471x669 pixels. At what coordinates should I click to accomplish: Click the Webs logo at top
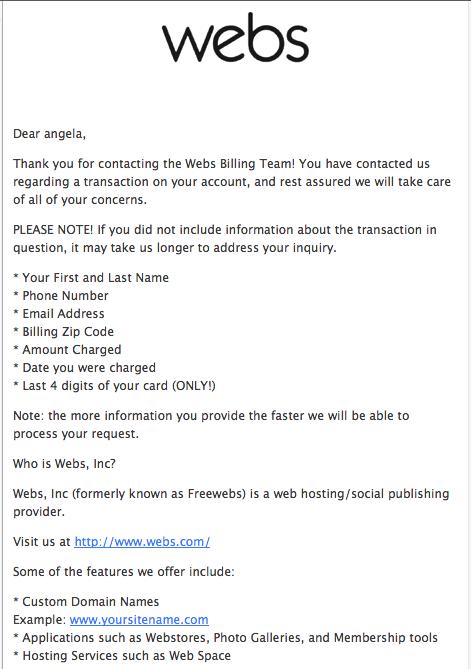[x=235, y=38]
